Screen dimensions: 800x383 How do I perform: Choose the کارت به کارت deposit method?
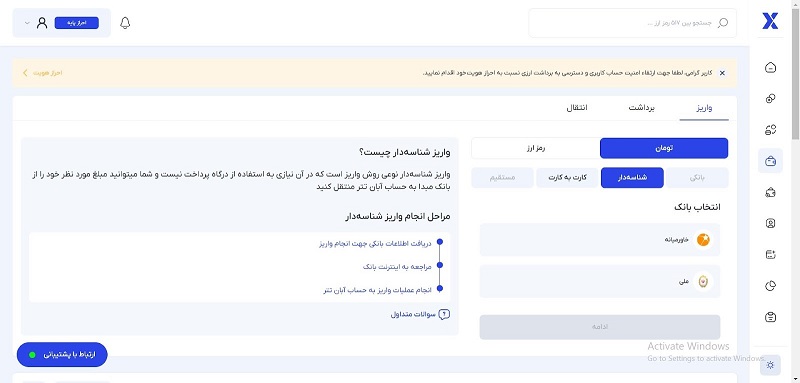click(567, 177)
